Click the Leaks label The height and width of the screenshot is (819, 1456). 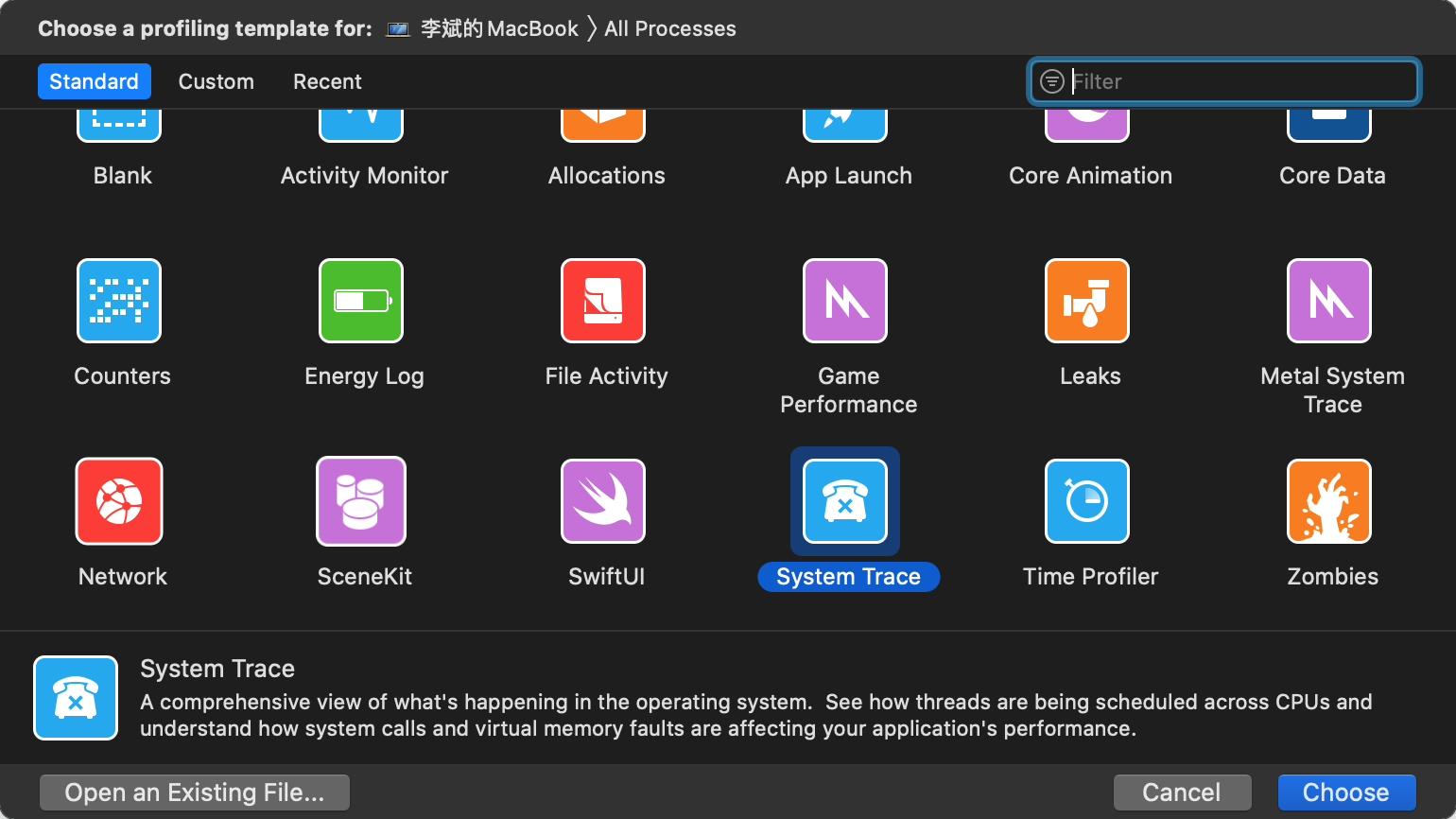click(1091, 376)
